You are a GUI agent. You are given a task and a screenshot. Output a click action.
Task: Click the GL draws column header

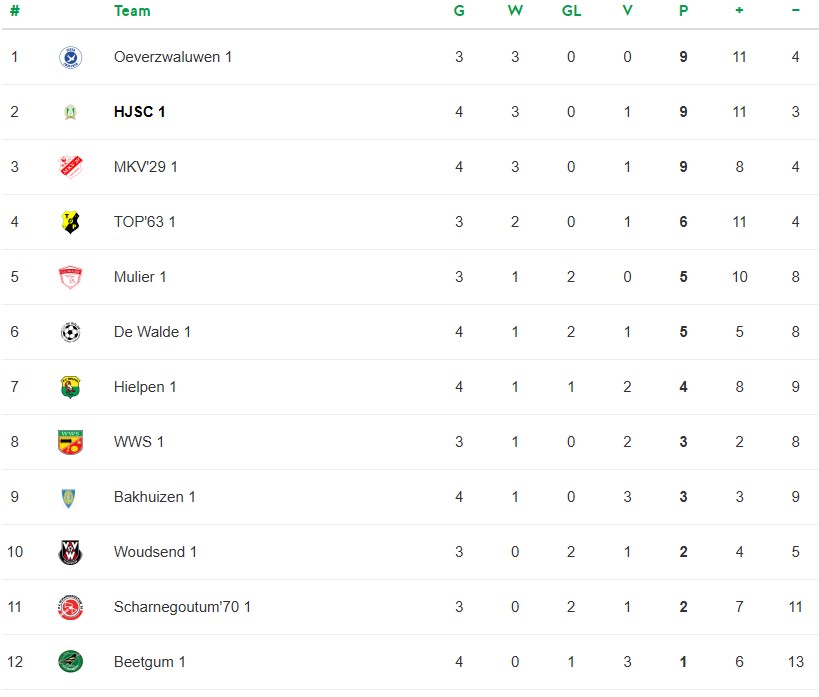tap(571, 11)
